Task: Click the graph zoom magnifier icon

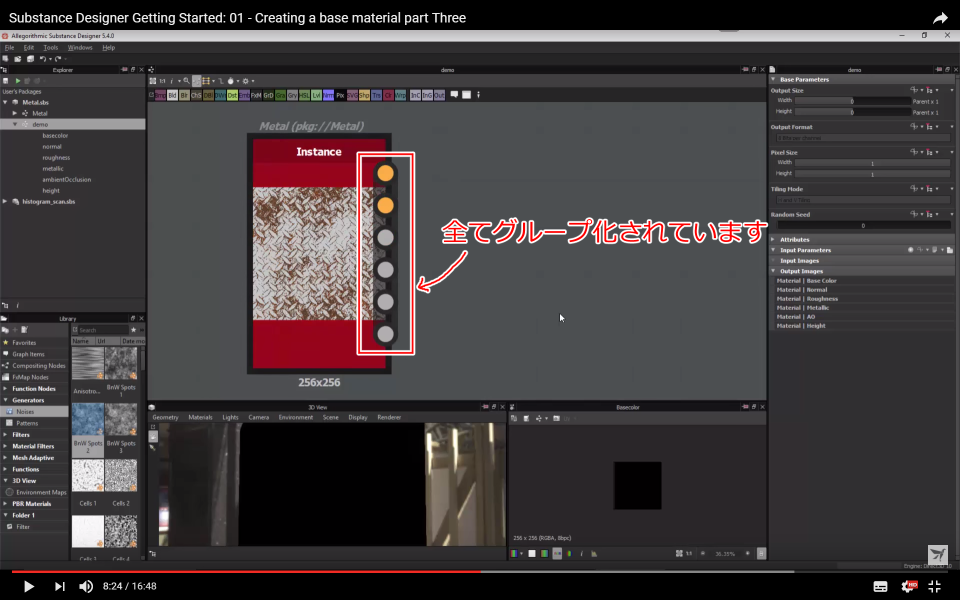Action: click(187, 81)
